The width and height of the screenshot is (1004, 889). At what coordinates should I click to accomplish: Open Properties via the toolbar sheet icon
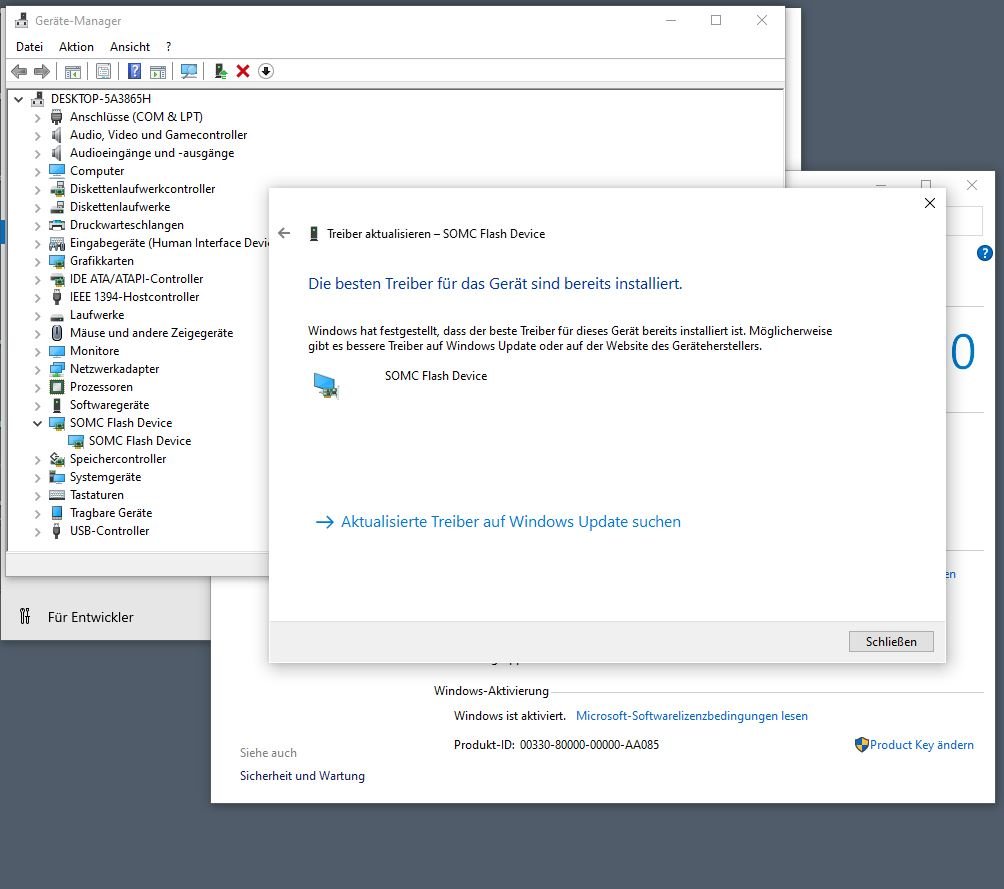(x=103, y=71)
